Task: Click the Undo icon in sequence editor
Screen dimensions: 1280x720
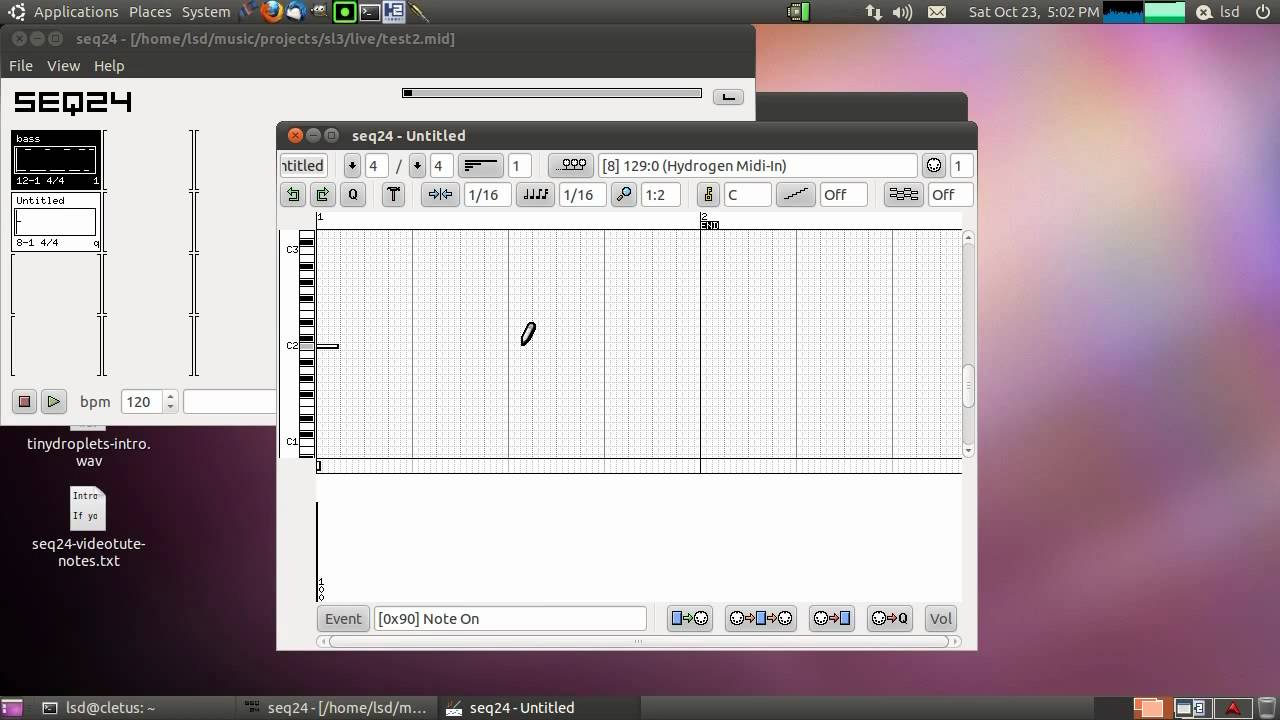Action: 293,195
